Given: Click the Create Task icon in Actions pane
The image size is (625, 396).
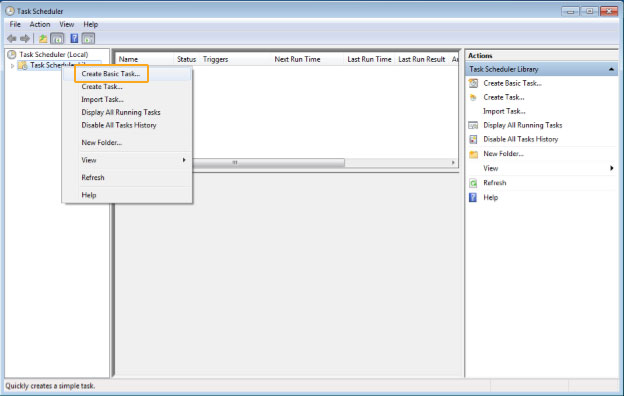Looking at the screenshot, I should coord(473,97).
